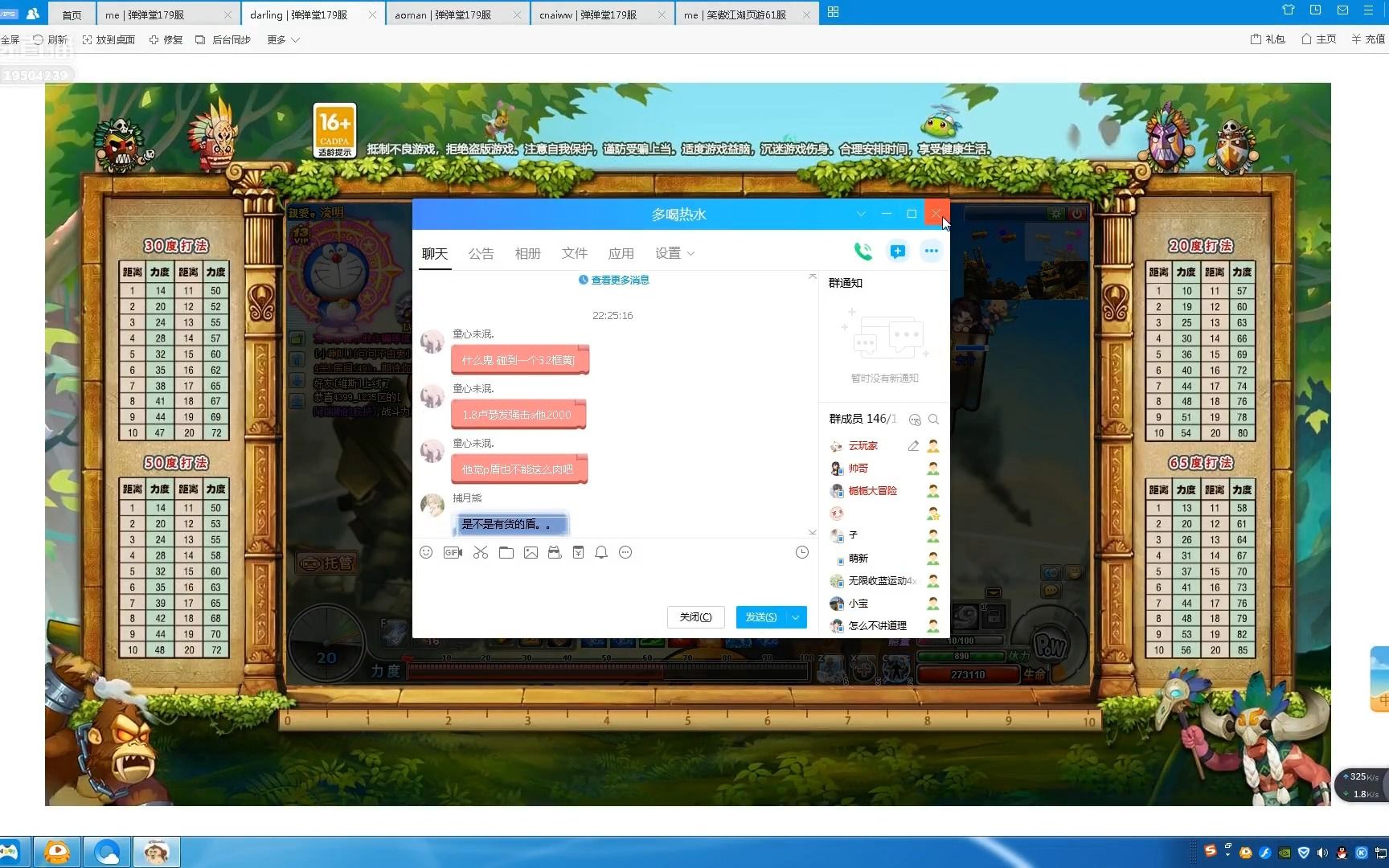This screenshot has width=1389, height=868.
Task: Open message history clock icon
Action: [801, 552]
